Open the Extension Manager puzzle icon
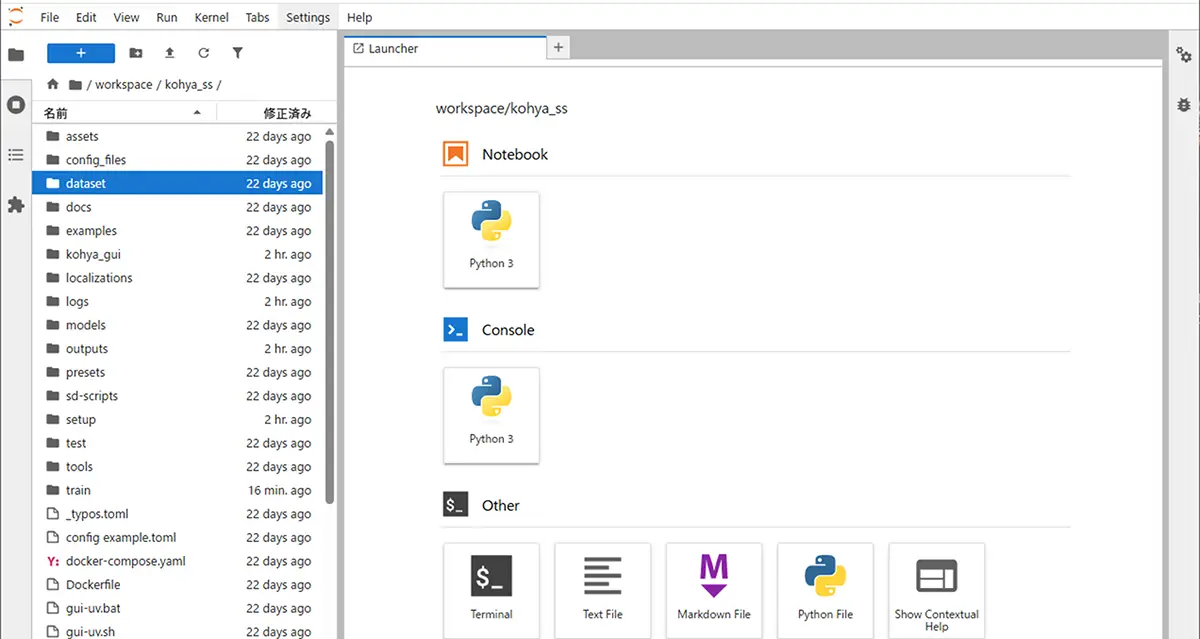The height and width of the screenshot is (639, 1200). (x=16, y=204)
